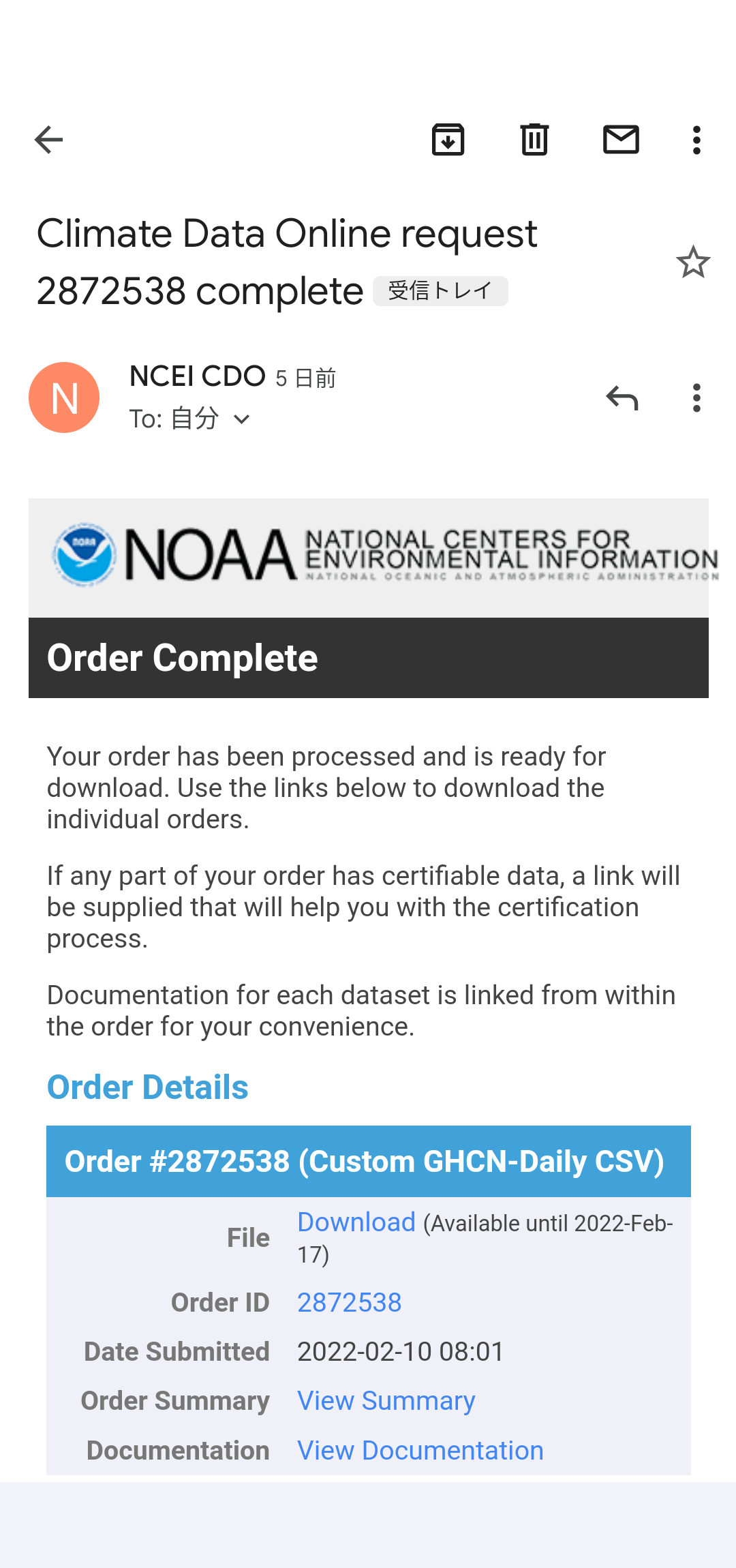The image size is (736, 1568).
Task: Tap the NCEI CDO sender avatar
Action: point(64,397)
